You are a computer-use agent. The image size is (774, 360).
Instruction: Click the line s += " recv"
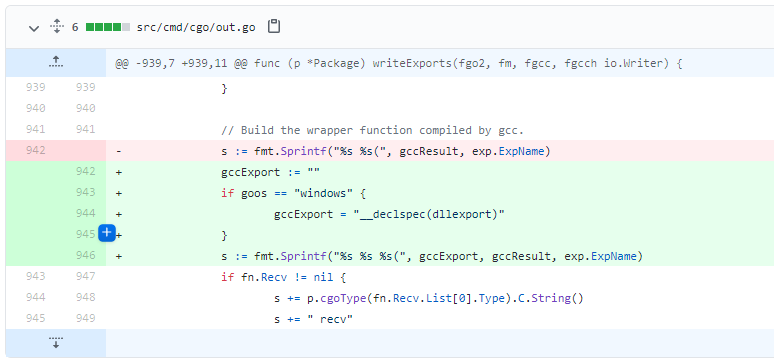coord(313,319)
